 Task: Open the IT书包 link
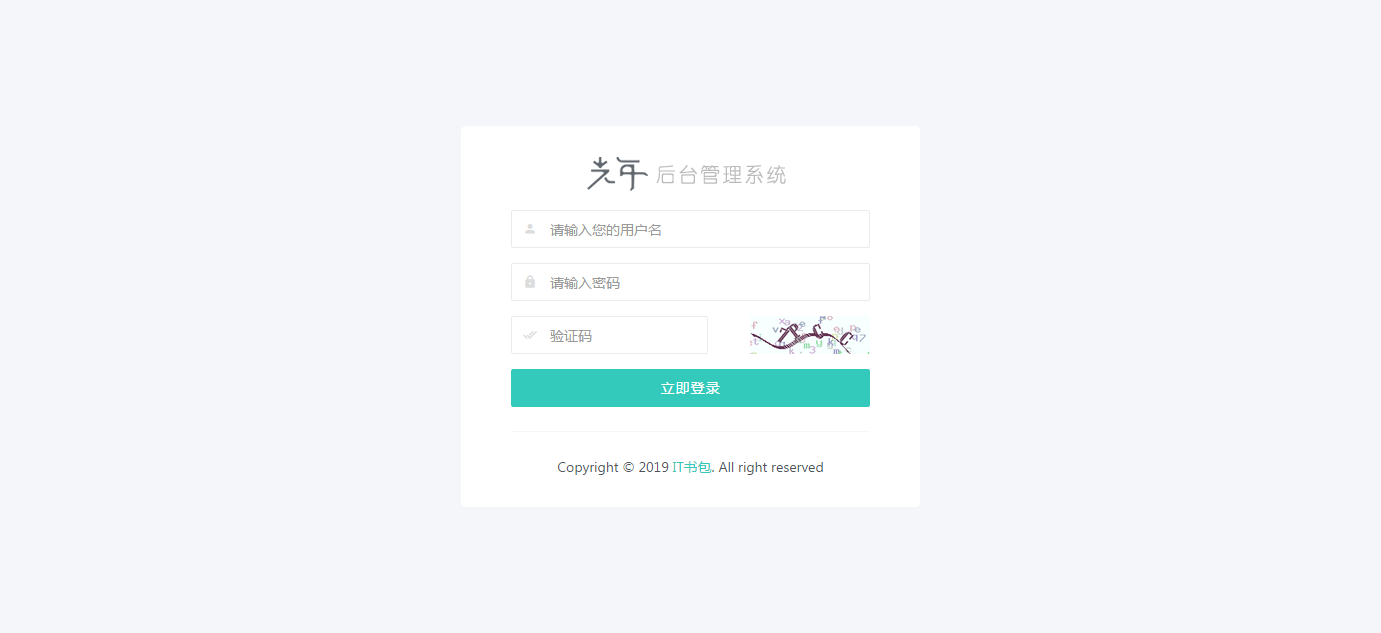[691, 467]
